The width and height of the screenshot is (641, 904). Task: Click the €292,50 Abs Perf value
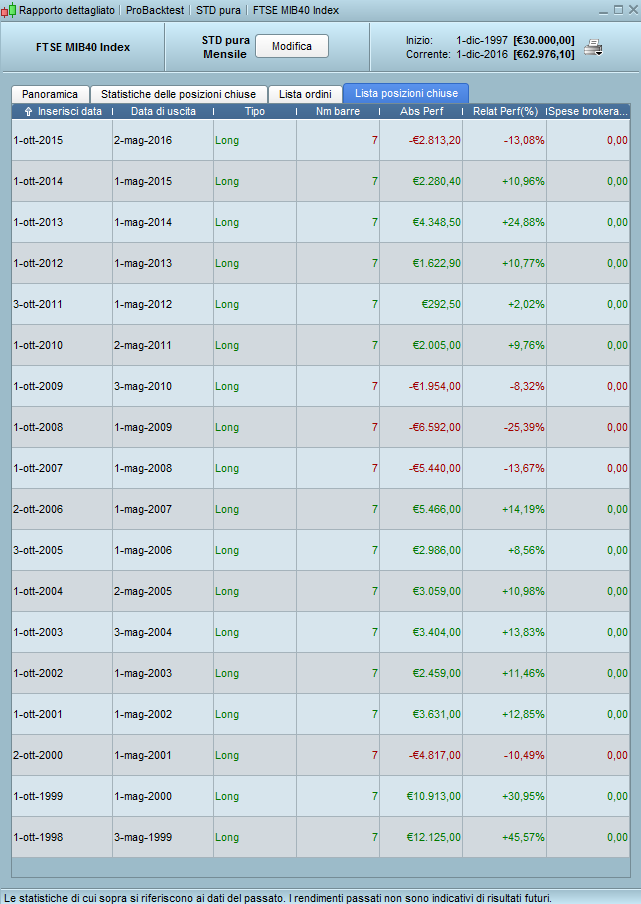click(442, 304)
